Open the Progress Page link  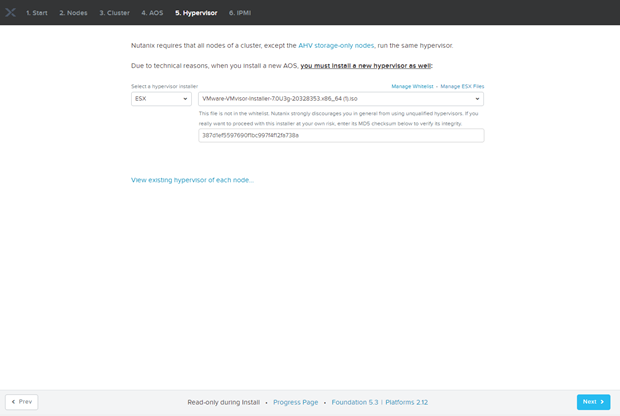[295, 402]
